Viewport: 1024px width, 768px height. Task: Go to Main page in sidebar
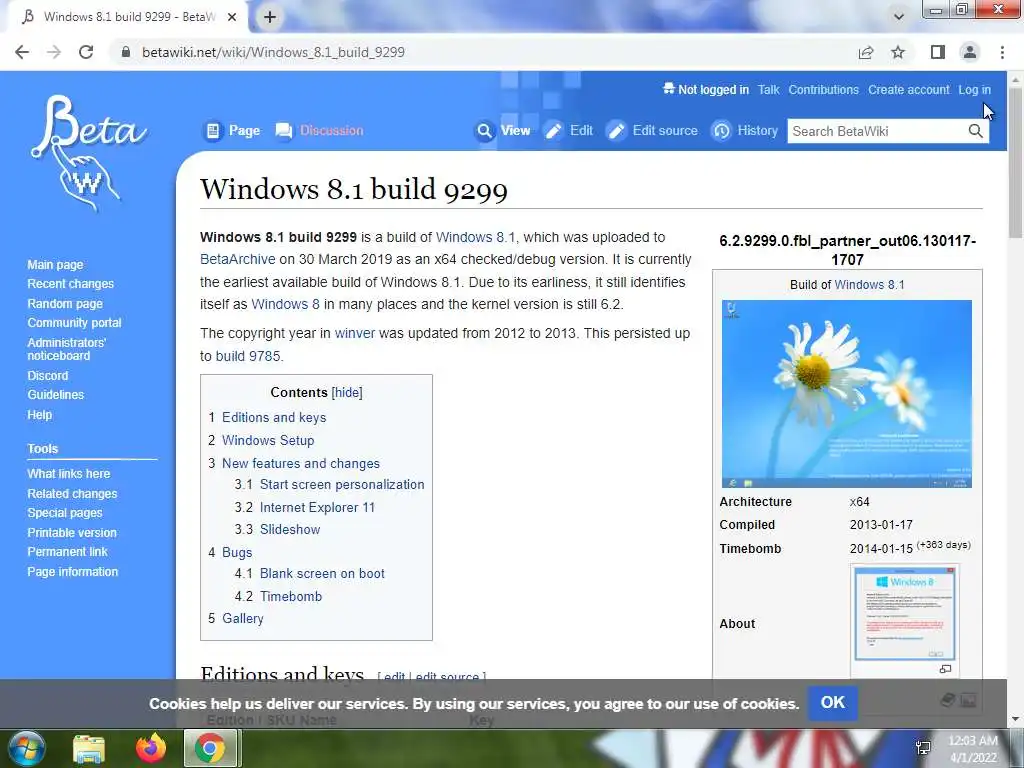tap(56, 264)
